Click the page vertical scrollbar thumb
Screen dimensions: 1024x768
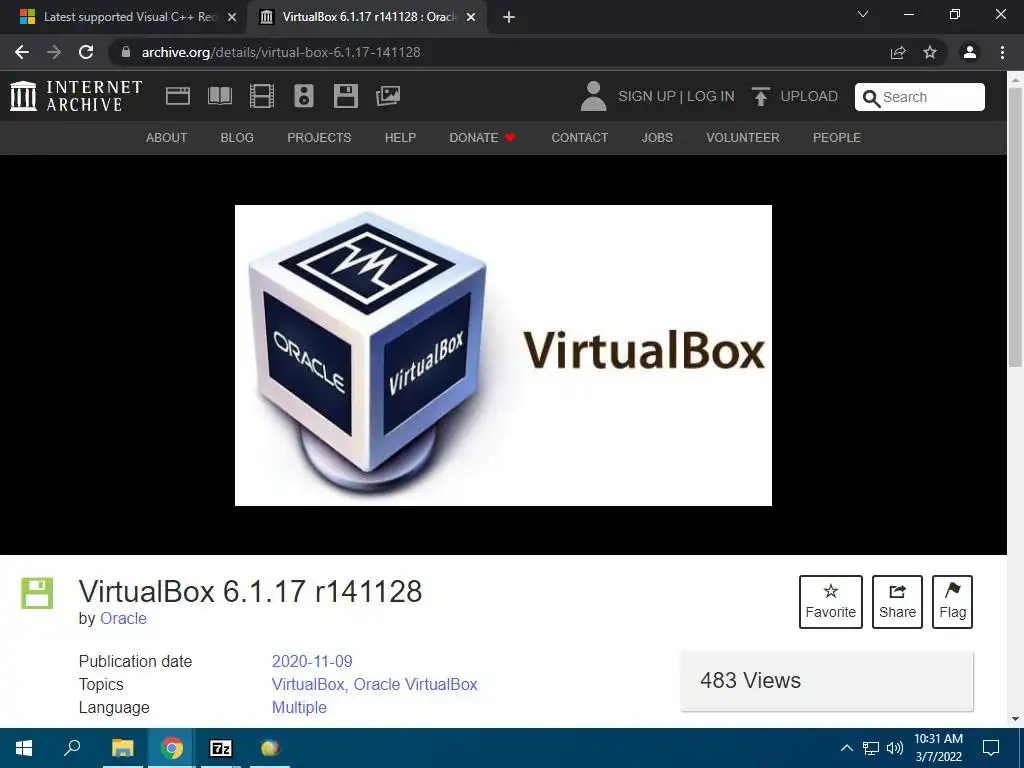point(1016,227)
